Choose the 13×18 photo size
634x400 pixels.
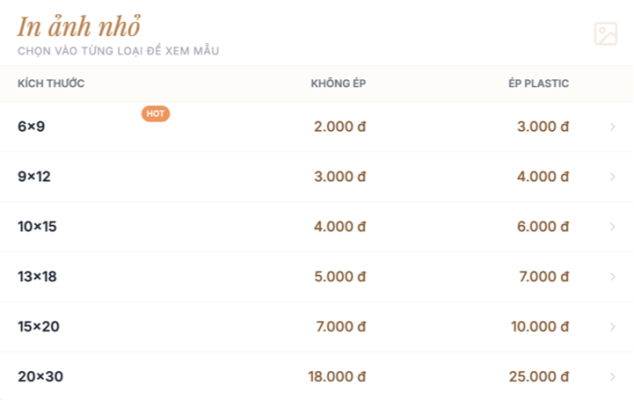(38, 277)
